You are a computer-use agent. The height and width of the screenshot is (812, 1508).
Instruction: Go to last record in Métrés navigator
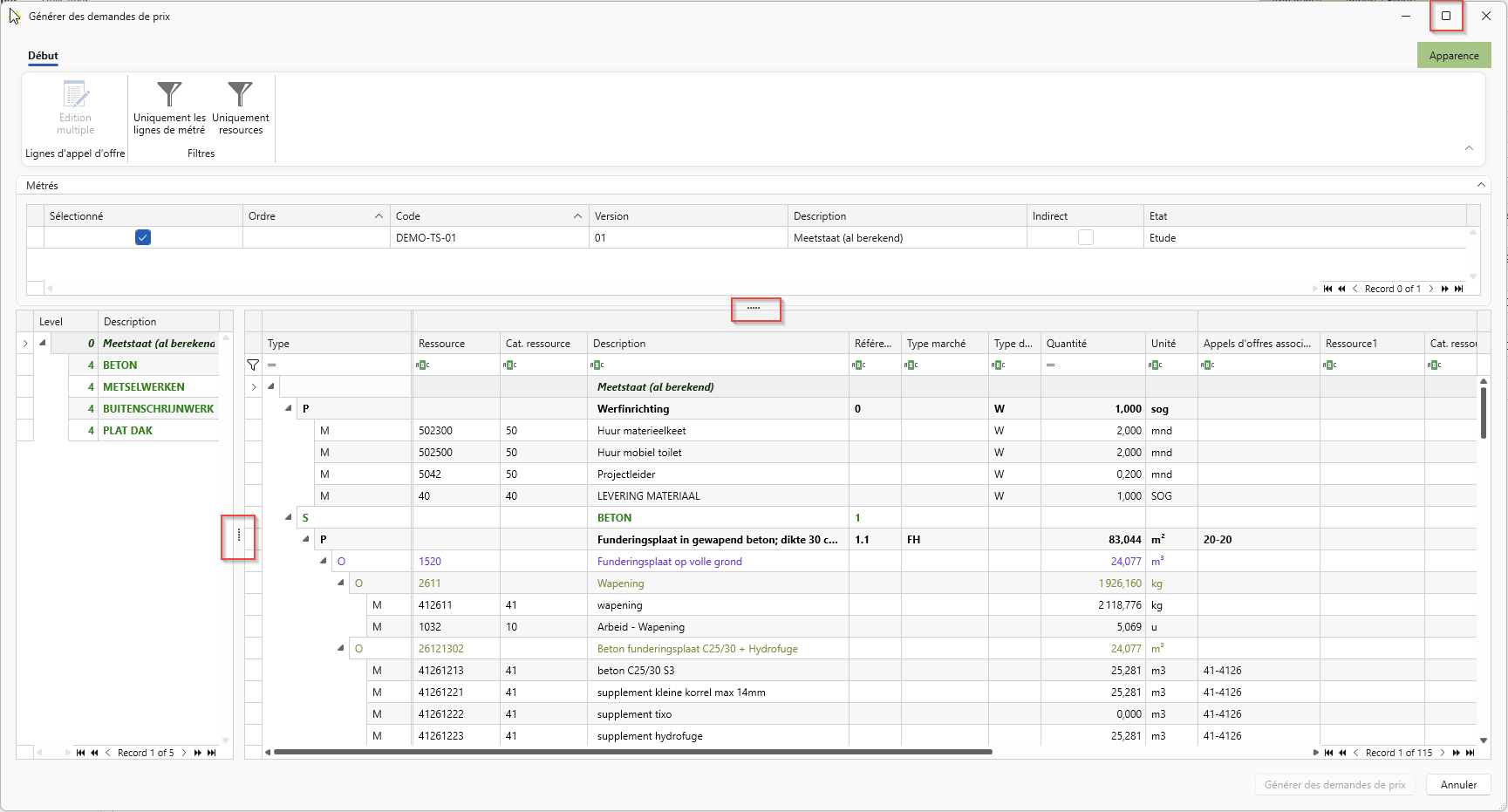pyautogui.click(x=1459, y=289)
